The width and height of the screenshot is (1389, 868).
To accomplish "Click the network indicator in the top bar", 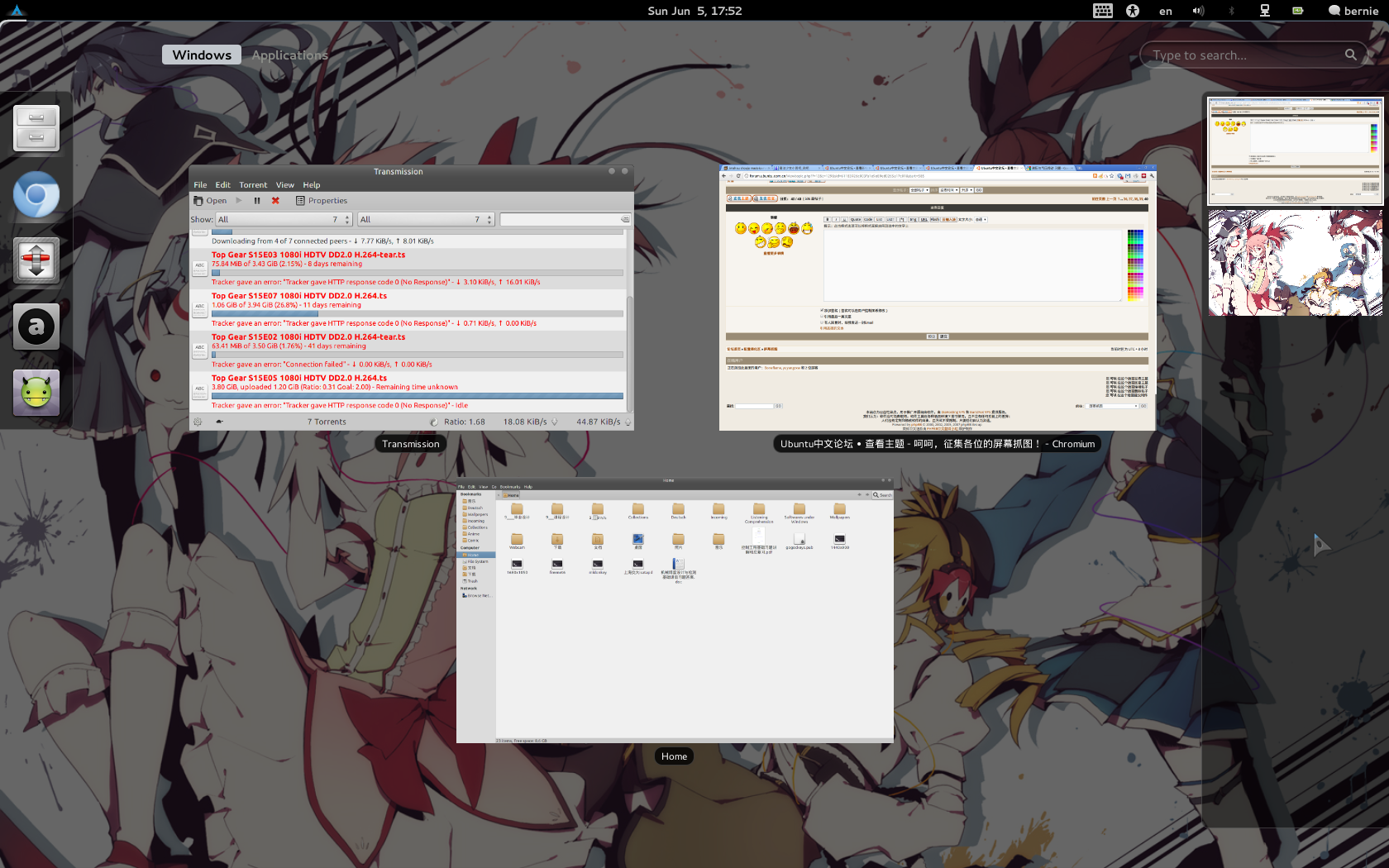I will [1264, 11].
